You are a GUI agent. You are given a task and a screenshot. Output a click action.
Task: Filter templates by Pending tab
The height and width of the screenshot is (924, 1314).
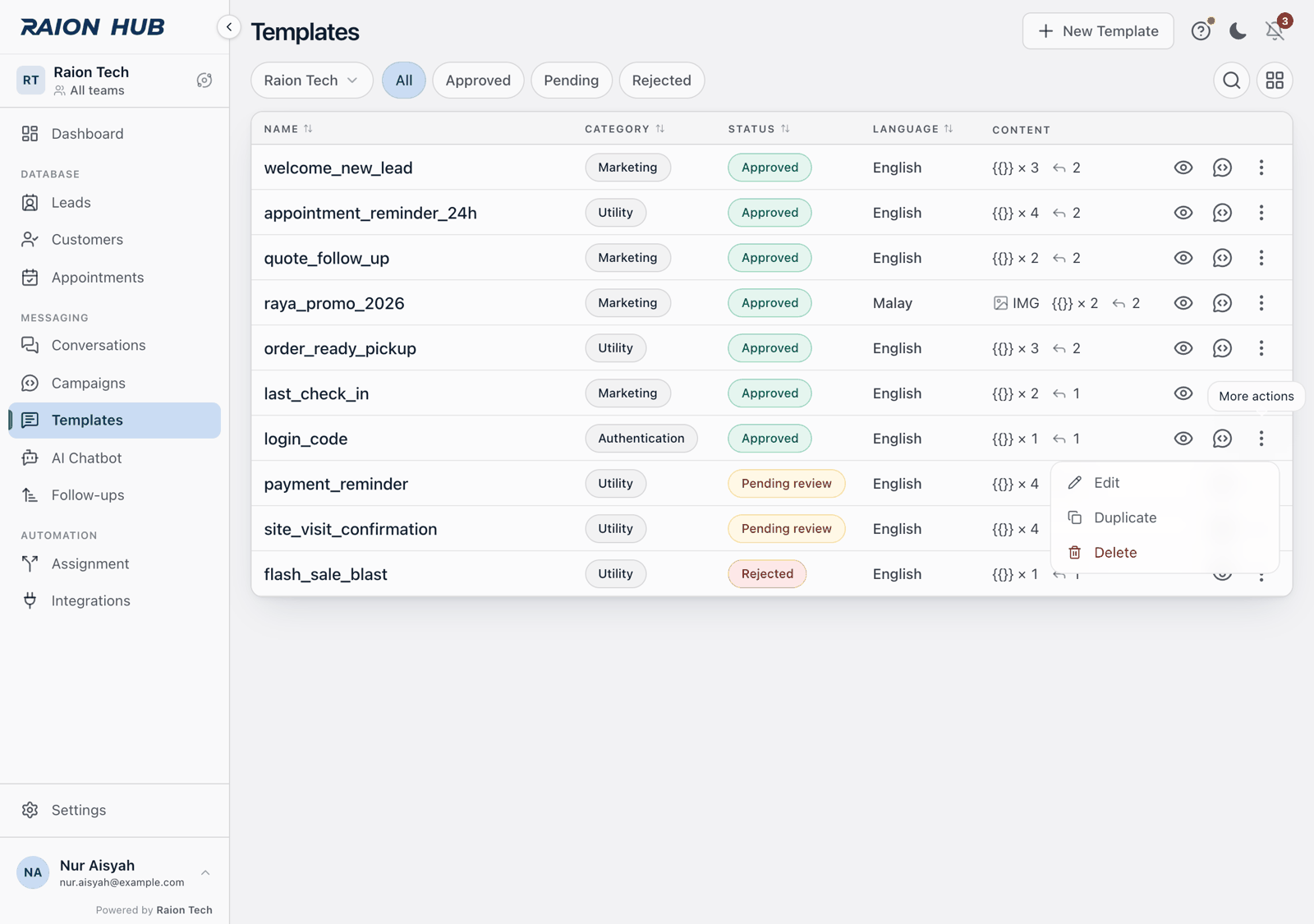(571, 80)
